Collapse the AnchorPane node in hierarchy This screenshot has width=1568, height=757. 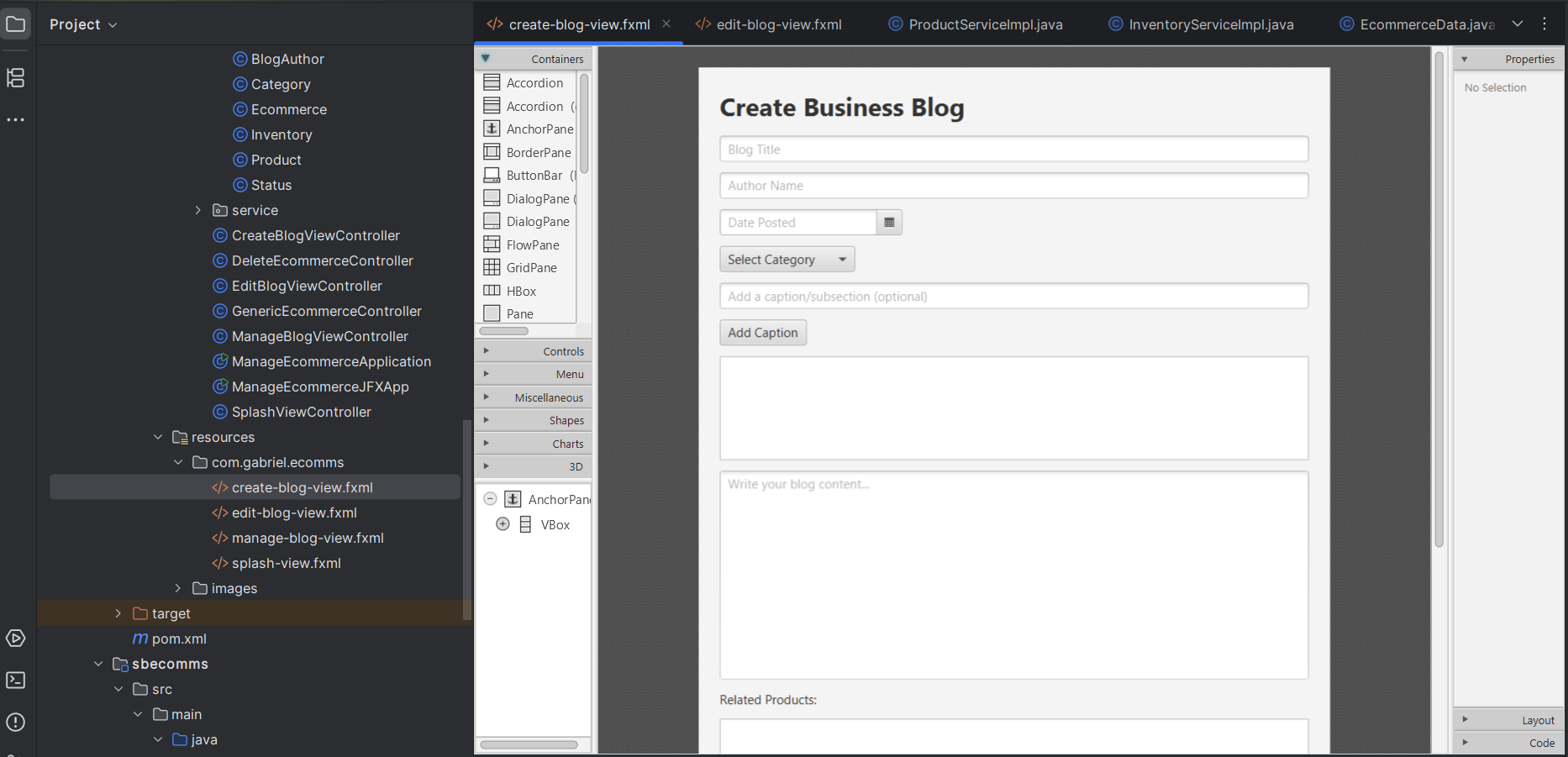(490, 499)
